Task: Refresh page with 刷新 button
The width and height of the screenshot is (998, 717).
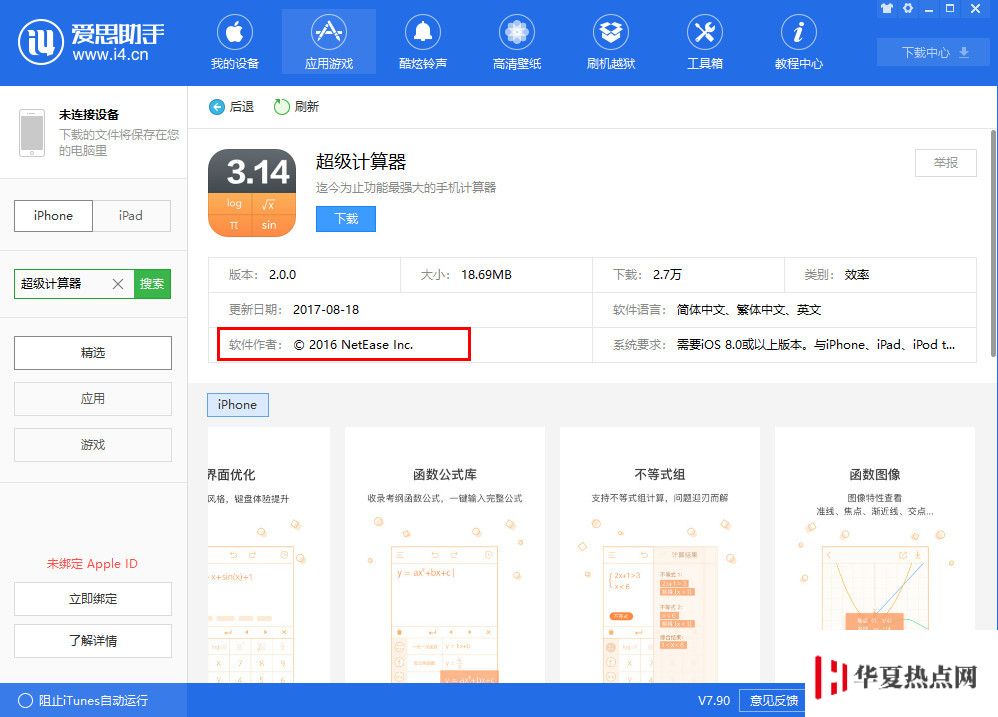Action: 296,106
